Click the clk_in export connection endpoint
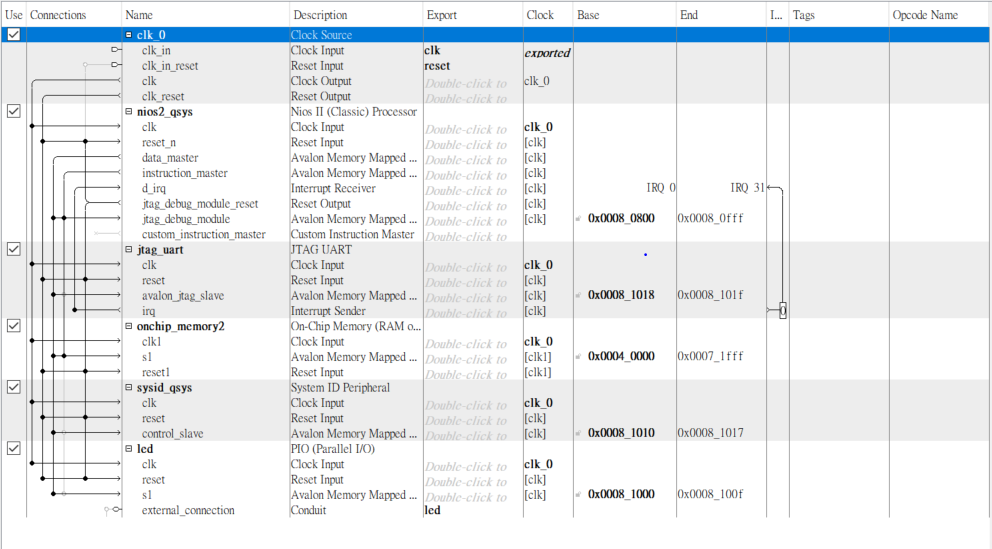The height and width of the screenshot is (549, 992). click(x=115, y=49)
